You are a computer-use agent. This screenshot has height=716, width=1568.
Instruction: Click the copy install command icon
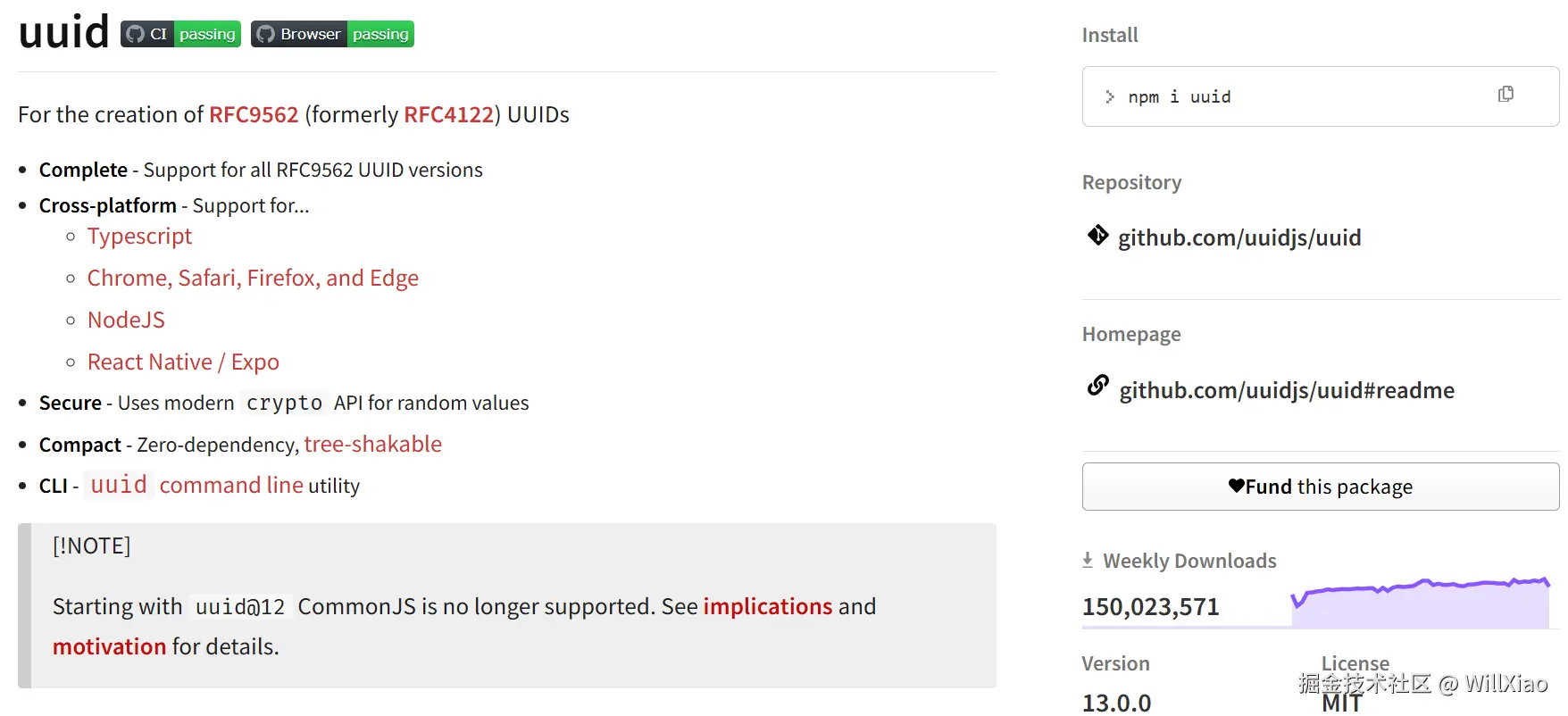1505,94
